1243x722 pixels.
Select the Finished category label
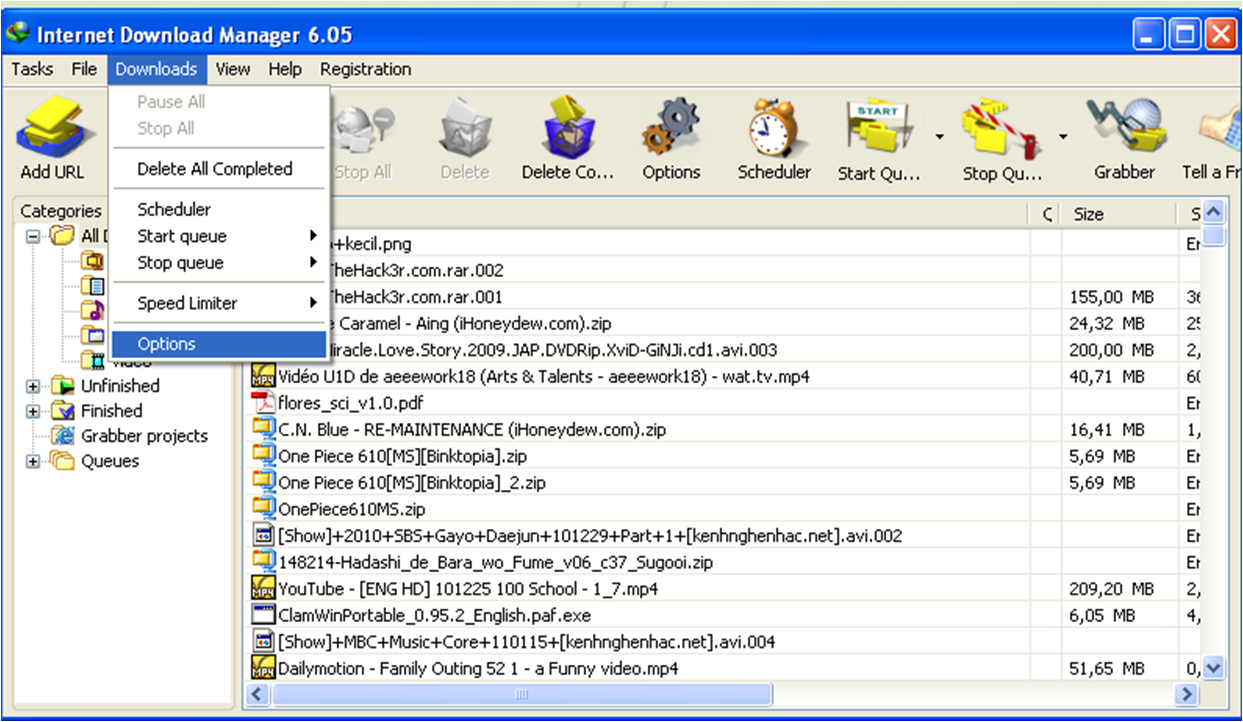point(111,411)
